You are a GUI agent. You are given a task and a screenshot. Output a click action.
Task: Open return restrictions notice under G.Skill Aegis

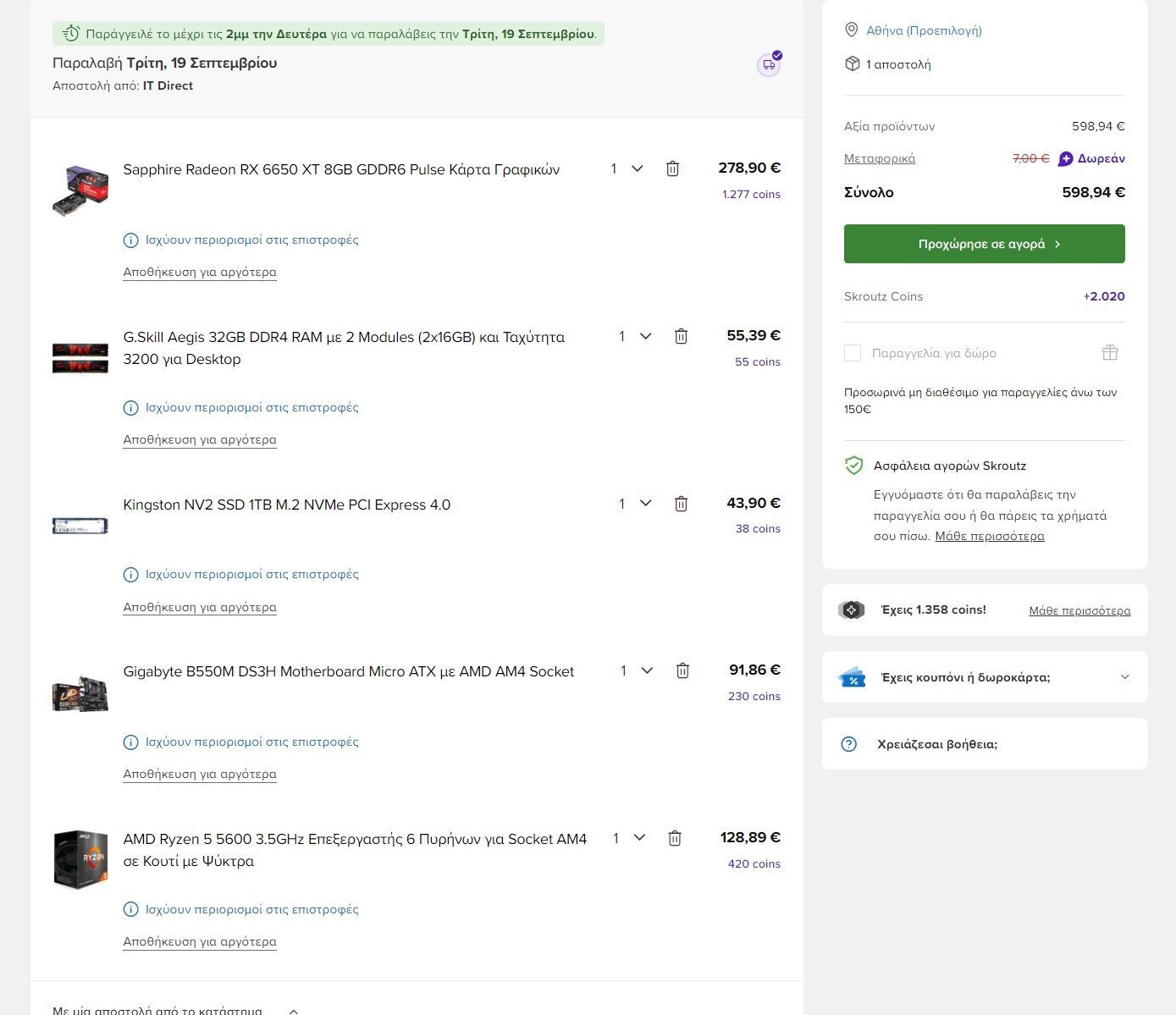252,407
